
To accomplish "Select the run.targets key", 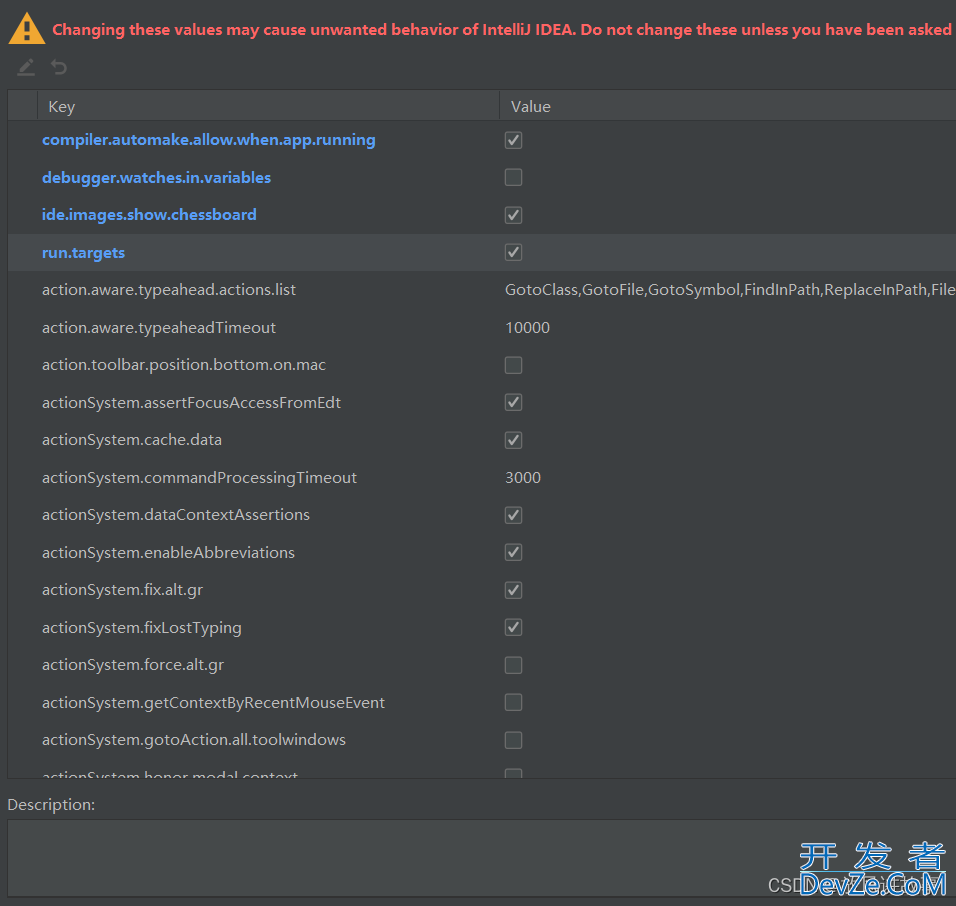I will tap(83, 252).
